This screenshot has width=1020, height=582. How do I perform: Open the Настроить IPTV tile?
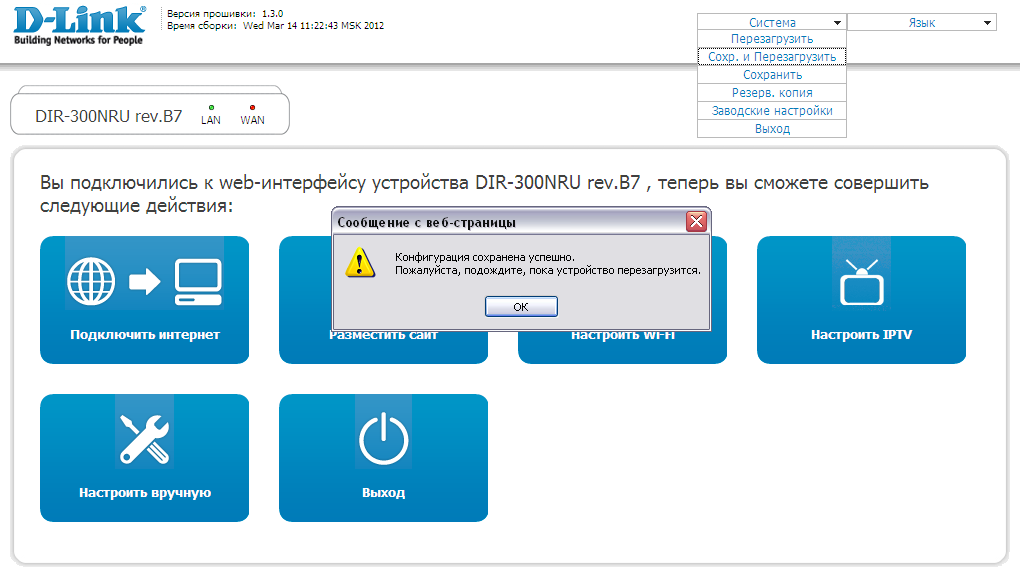(x=861, y=300)
